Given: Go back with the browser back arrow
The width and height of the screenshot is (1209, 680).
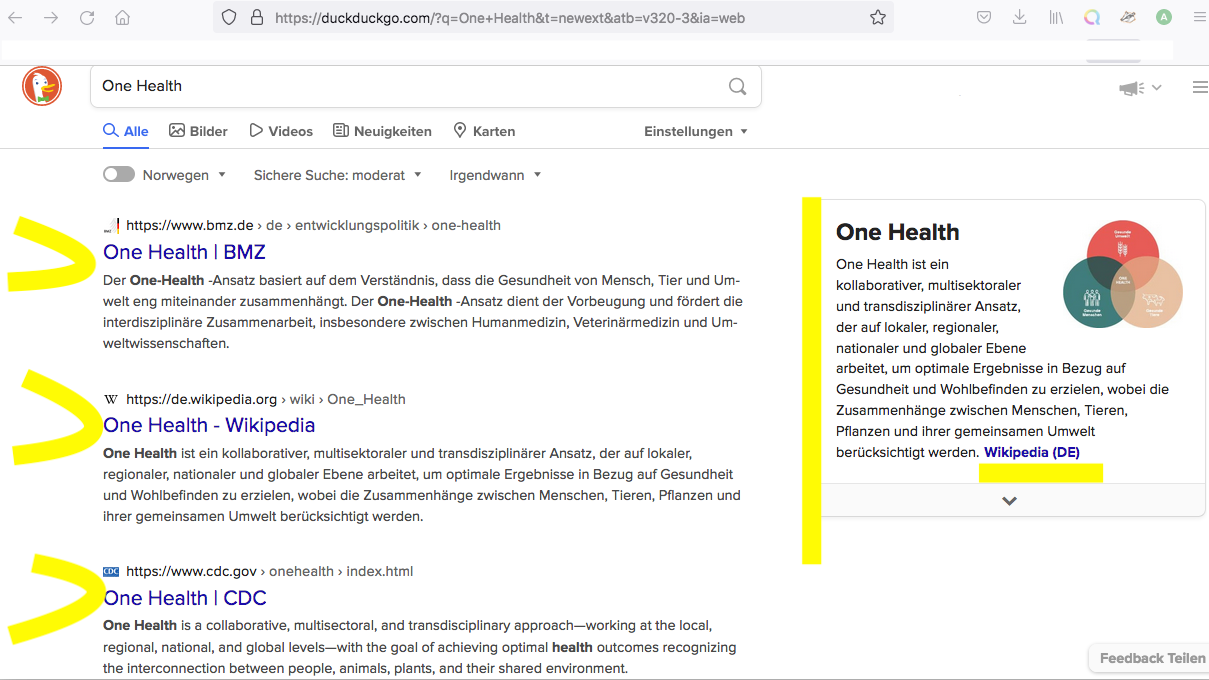Looking at the screenshot, I should (x=16, y=17).
